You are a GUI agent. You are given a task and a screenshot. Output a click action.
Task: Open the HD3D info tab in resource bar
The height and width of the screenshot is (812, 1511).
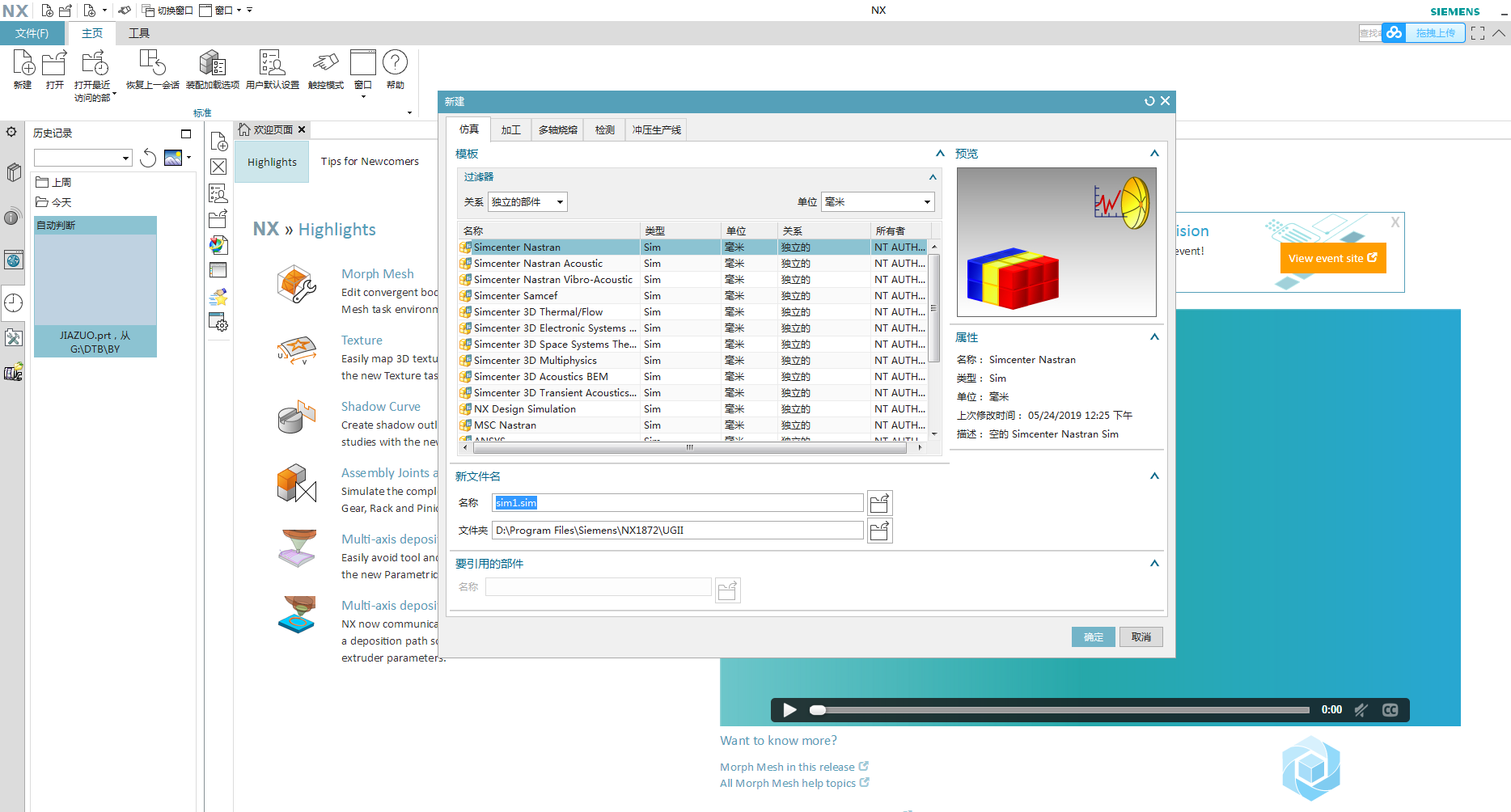13,217
